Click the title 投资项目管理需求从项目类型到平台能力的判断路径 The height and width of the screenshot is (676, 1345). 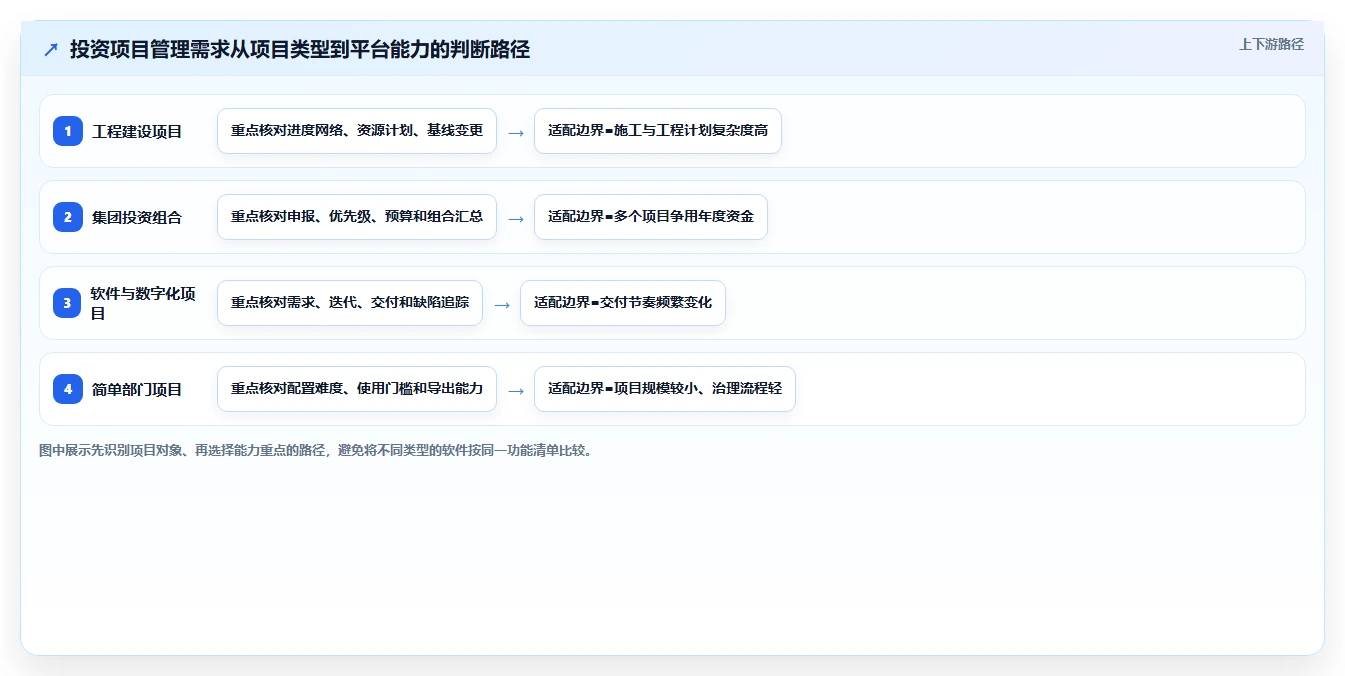pyautogui.click(x=300, y=49)
